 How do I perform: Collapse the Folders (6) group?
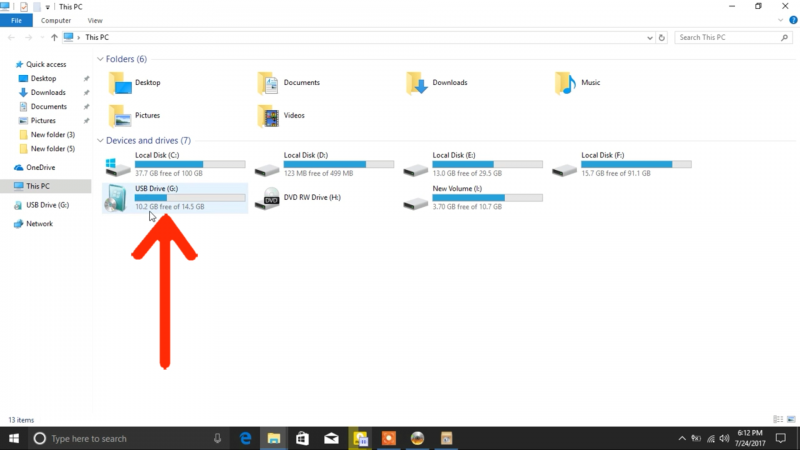[101, 59]
